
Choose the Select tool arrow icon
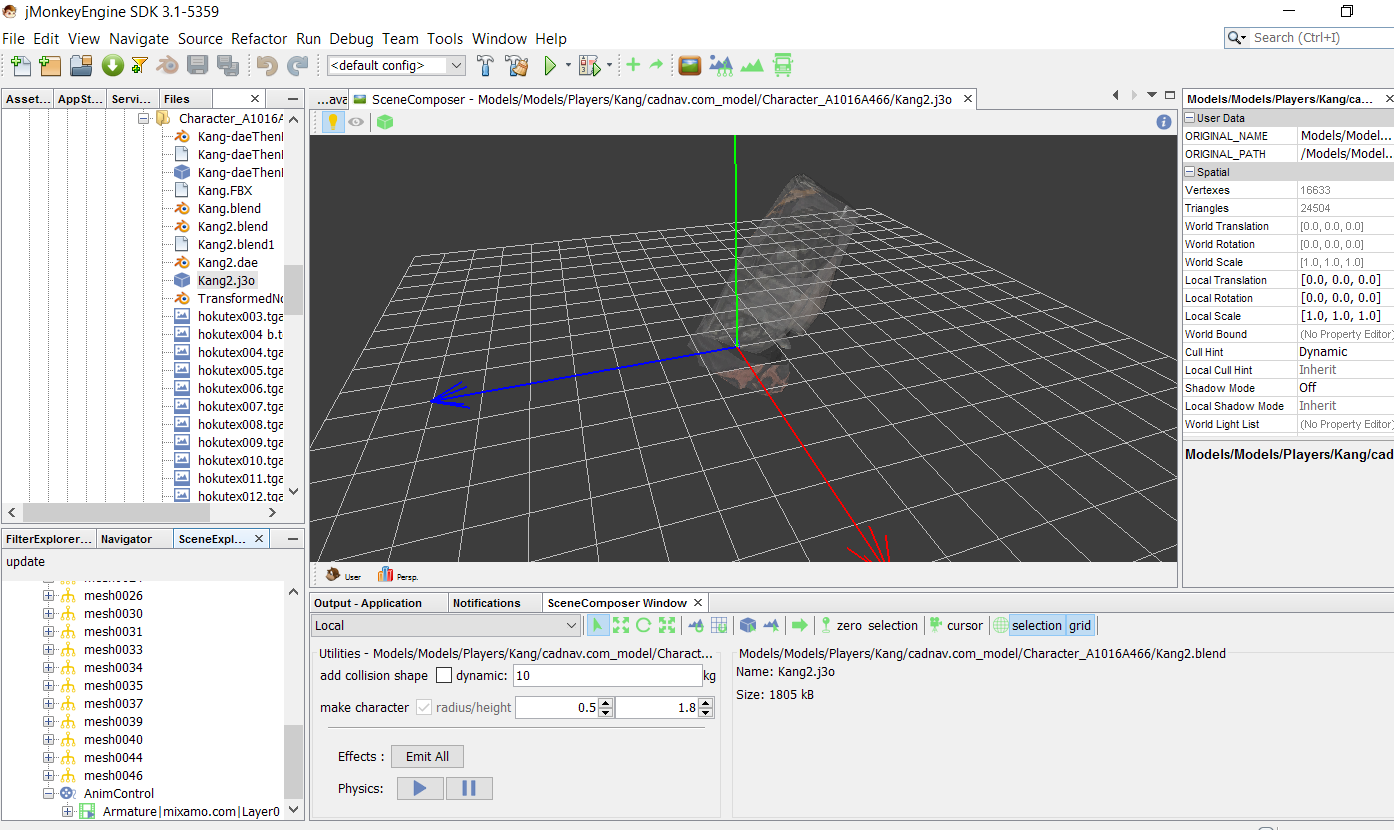click(x=597, y=625)
